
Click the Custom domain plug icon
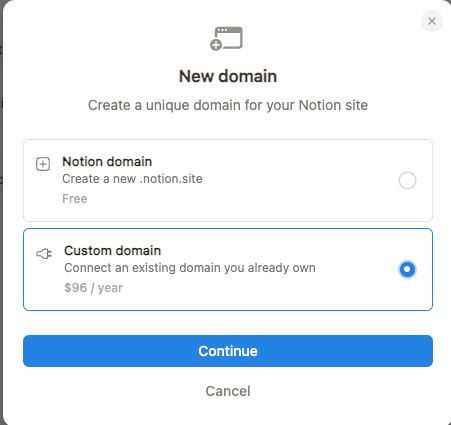point(44,254)
